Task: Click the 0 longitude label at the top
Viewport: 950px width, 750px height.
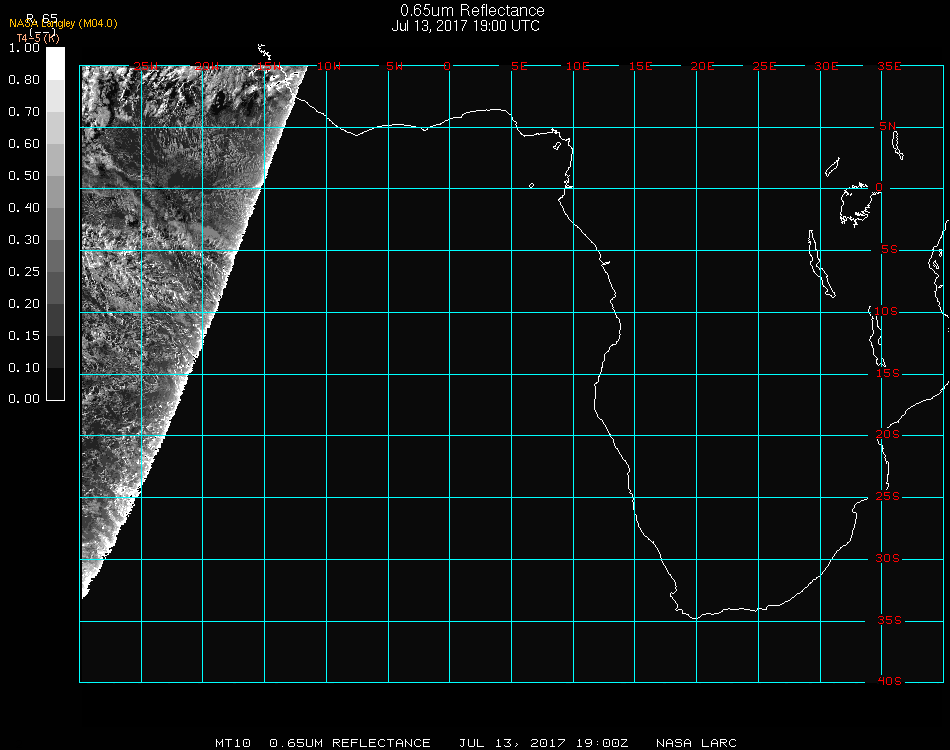Action: (x=447, y=67)
